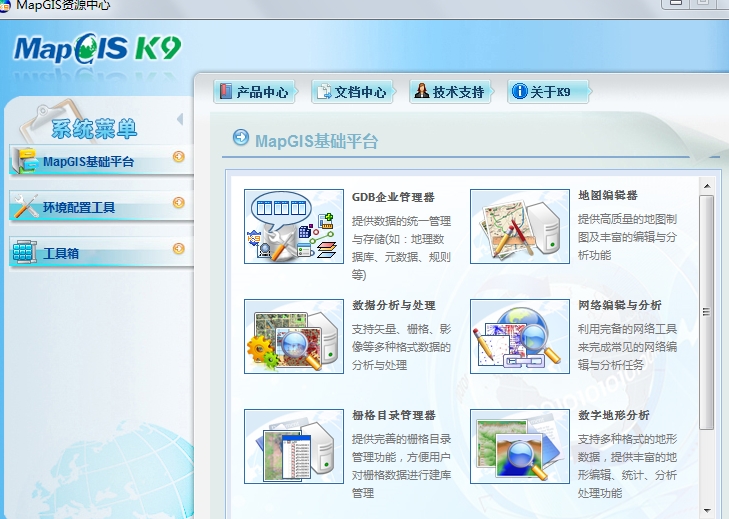729x519 pixels.
Task: Select 环境配置工具 in system menu
Action: pos(101,206)
